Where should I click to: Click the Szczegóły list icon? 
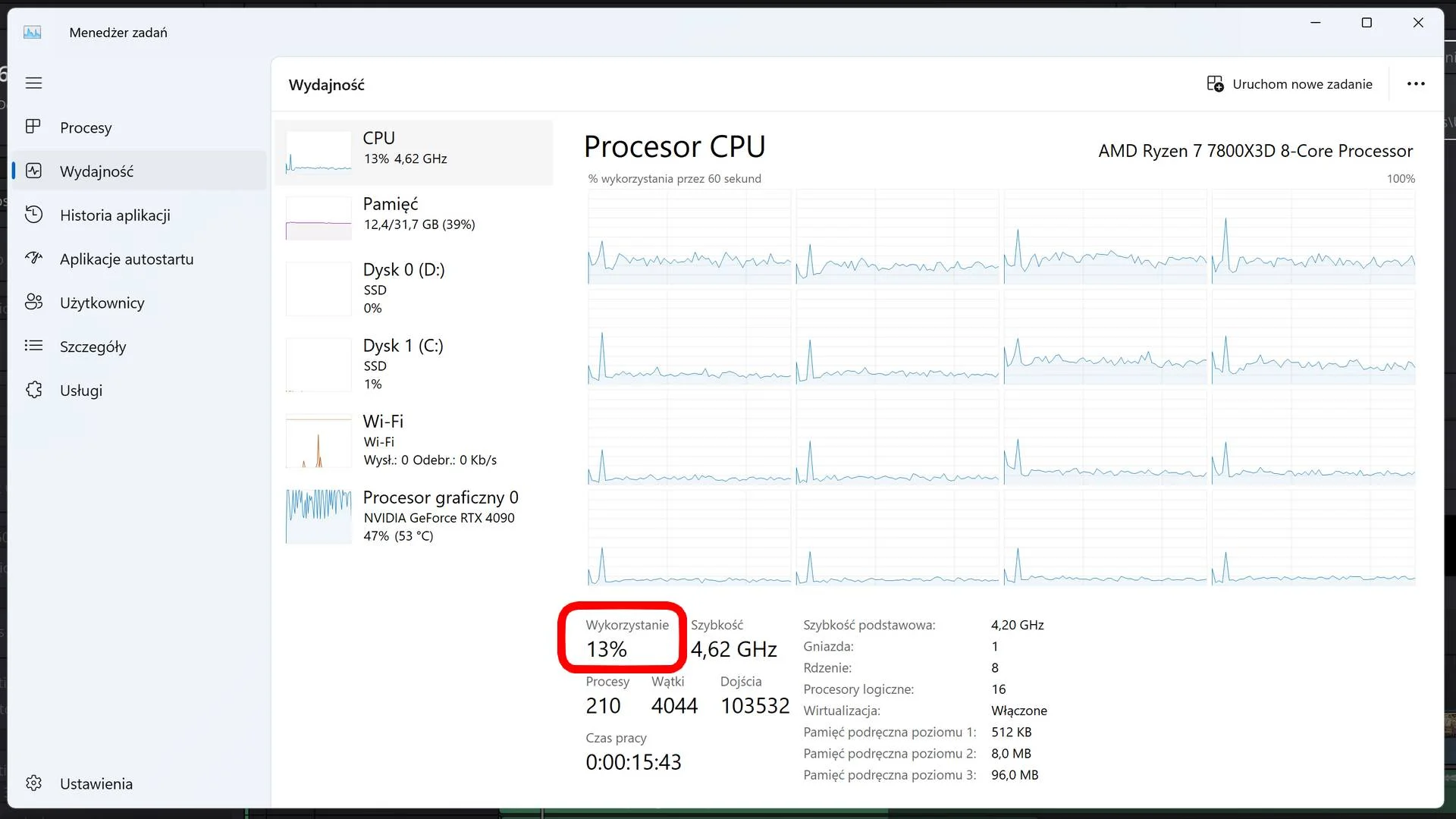pyautogui.click(x=33, y=346)
